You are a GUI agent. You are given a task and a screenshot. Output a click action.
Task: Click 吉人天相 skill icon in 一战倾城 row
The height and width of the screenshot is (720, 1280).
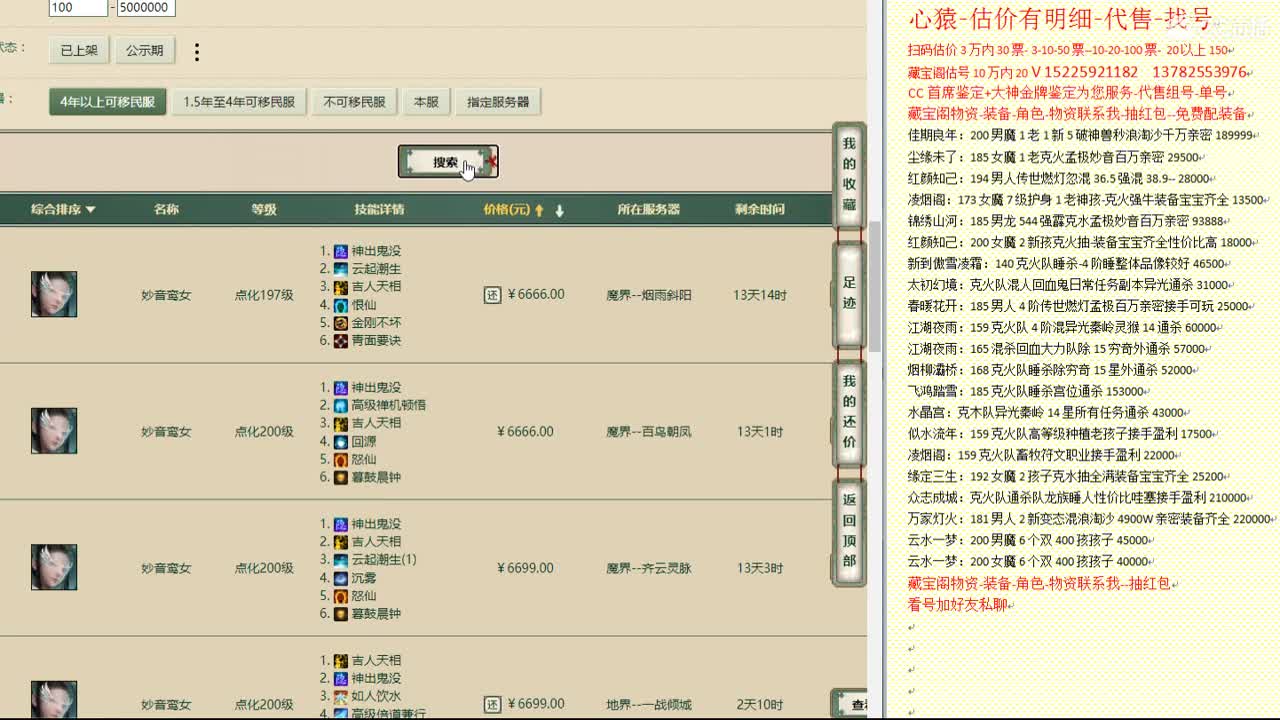pyautogui.click(x=340, y=660)
